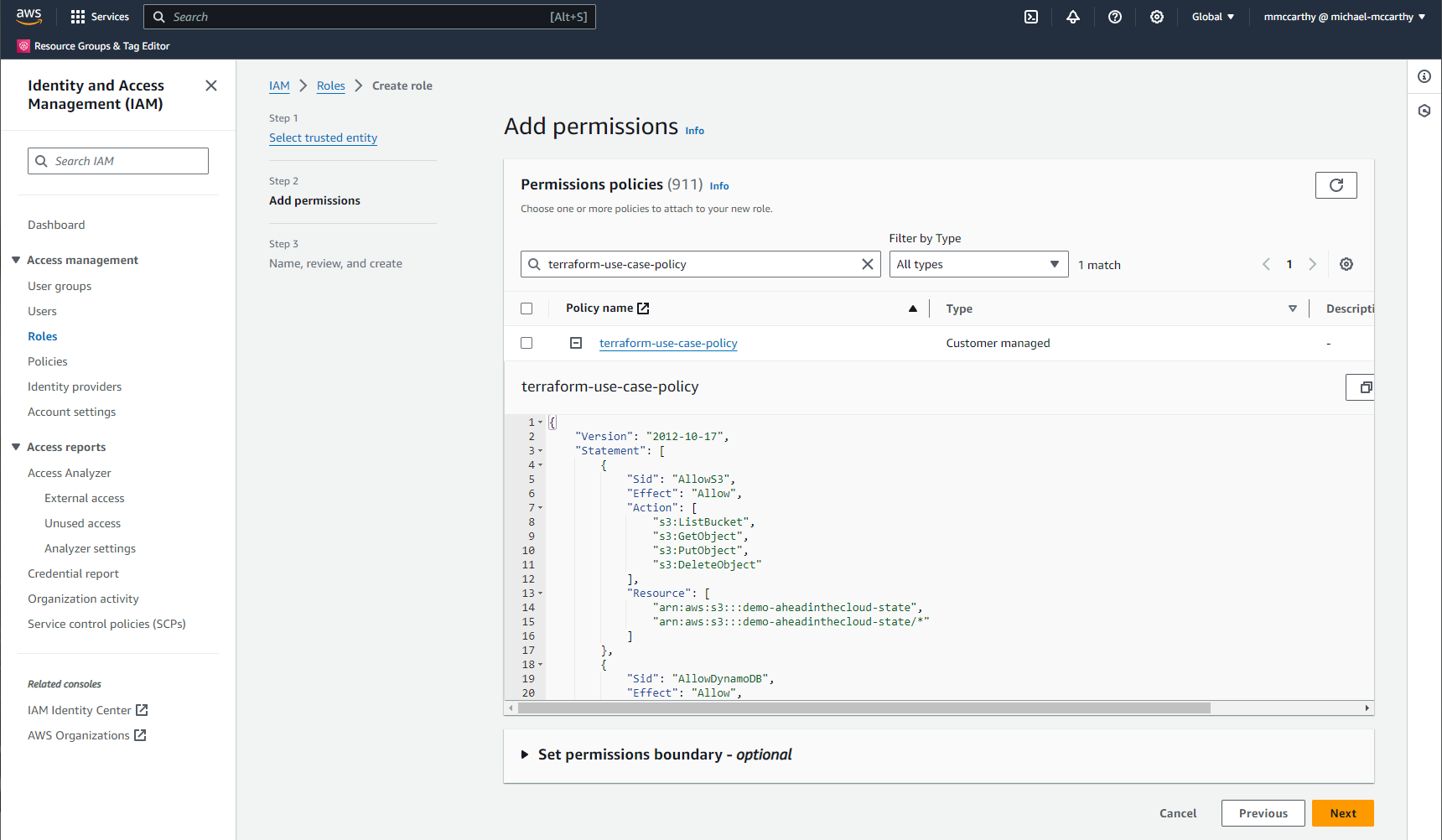Focus the Search IAM input field
Image resolution: width=1442 pixels, height=840 pixels.
pos(118,161)
